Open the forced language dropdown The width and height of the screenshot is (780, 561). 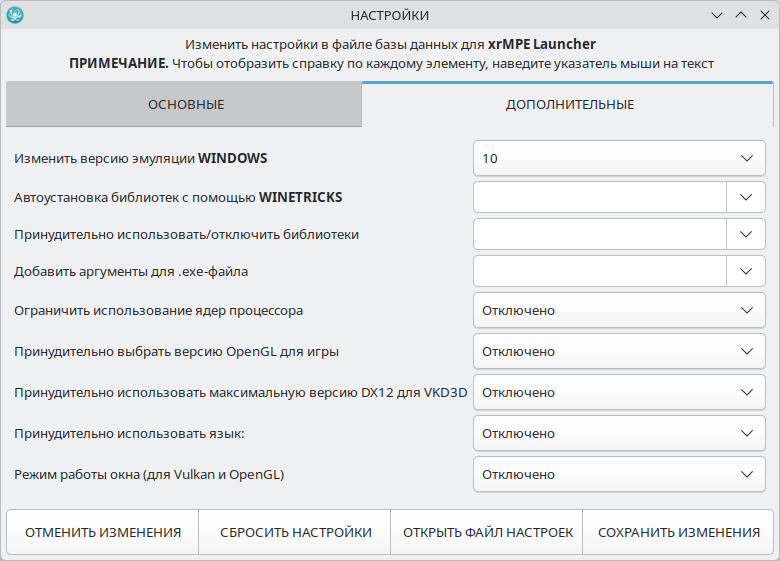(x=619, y=433)
